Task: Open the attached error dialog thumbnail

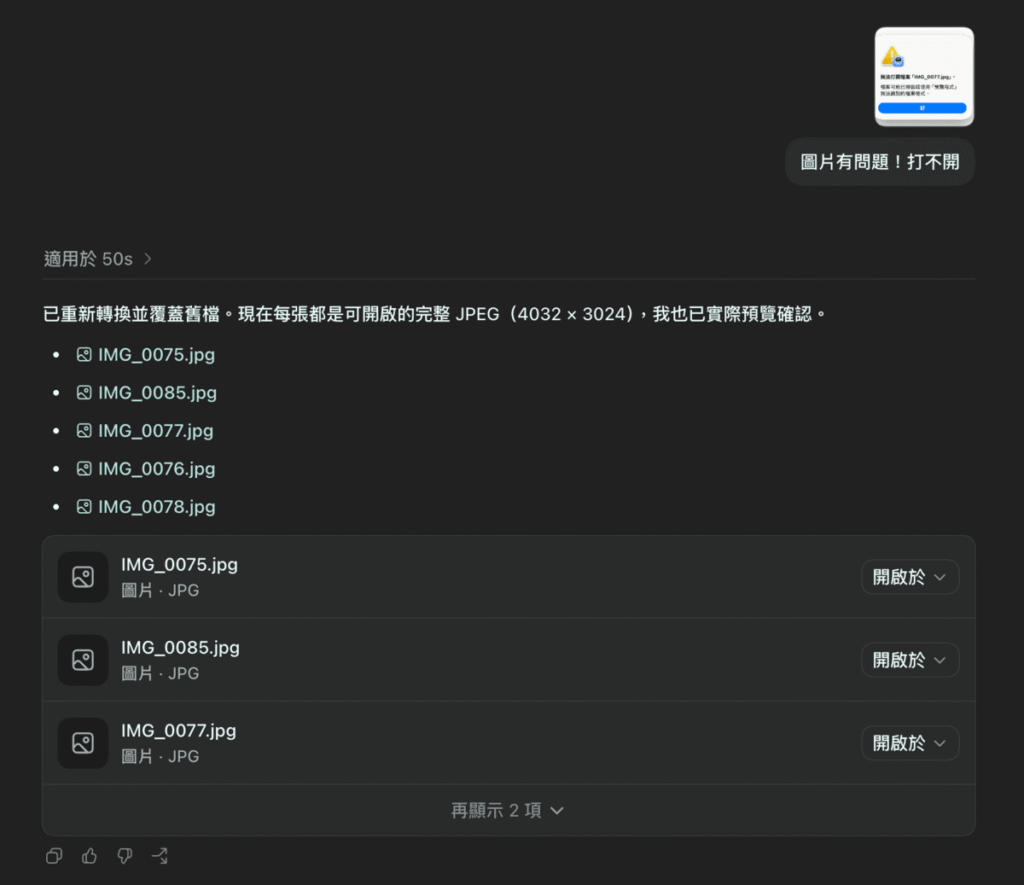Action: 924,76
